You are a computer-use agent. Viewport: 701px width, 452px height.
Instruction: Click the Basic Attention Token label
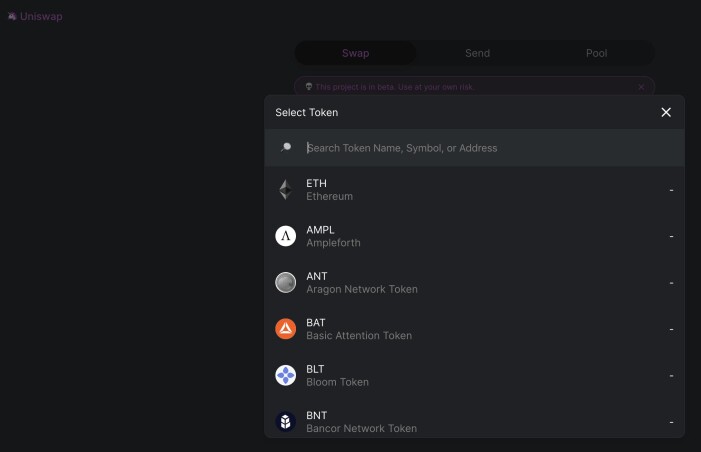(359, 336)
